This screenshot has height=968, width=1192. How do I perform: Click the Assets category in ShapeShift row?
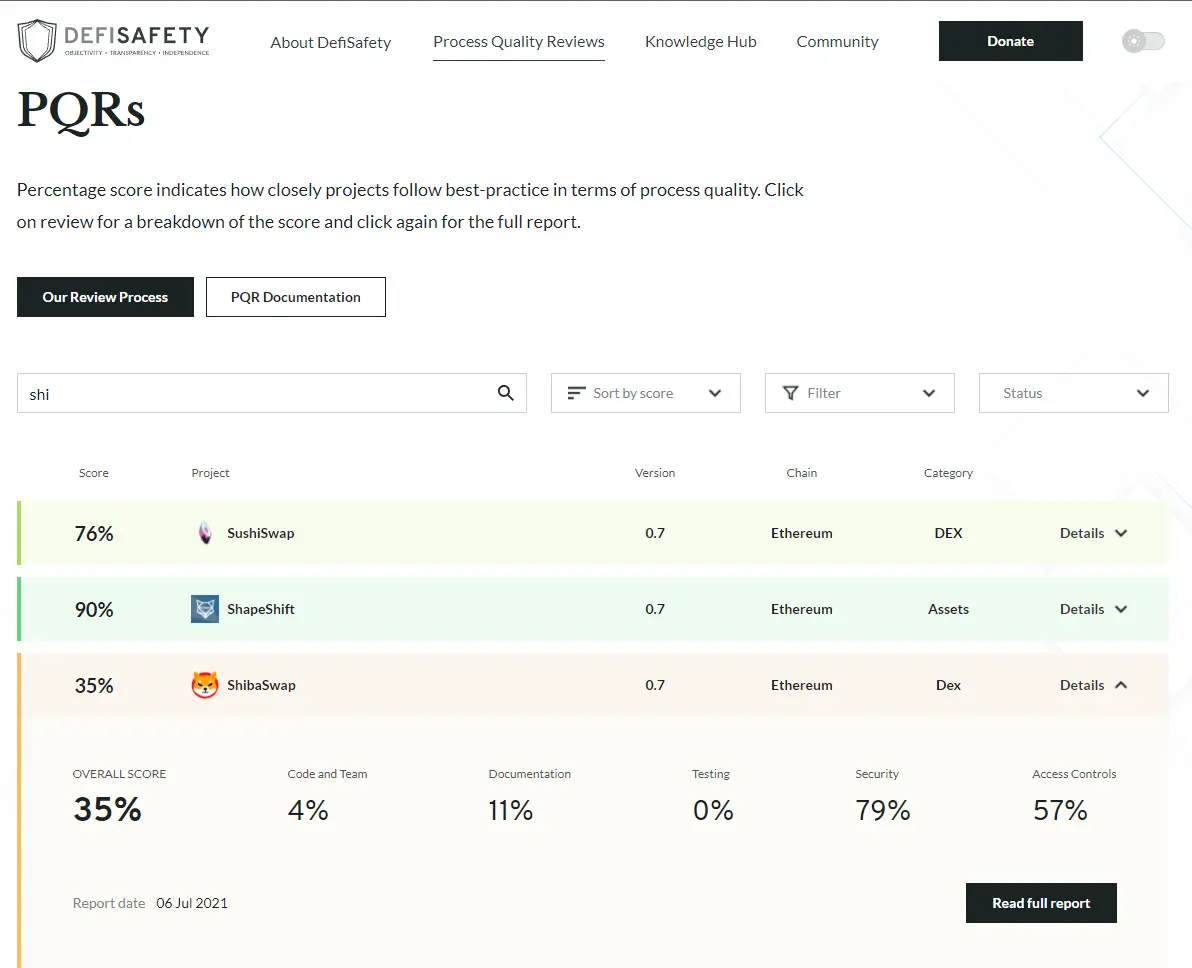point(948,609)
